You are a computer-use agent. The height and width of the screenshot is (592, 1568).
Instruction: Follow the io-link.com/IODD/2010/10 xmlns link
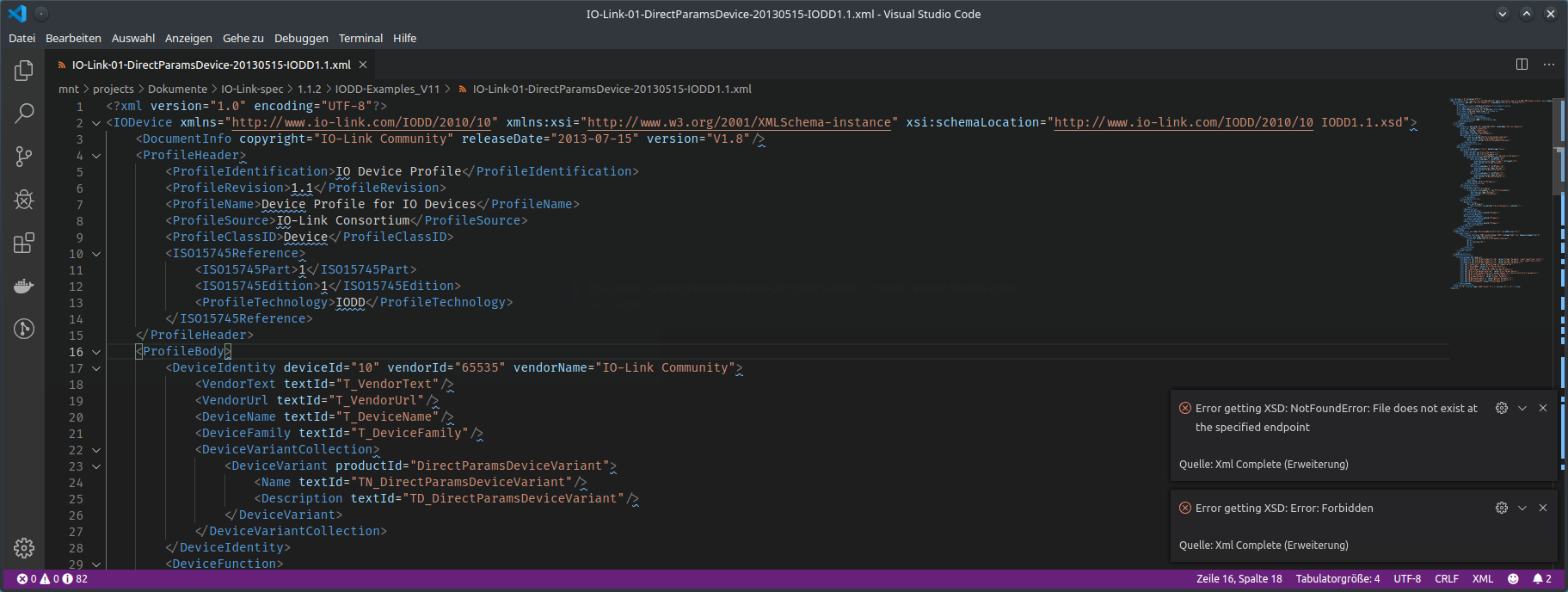pos(362,123)
